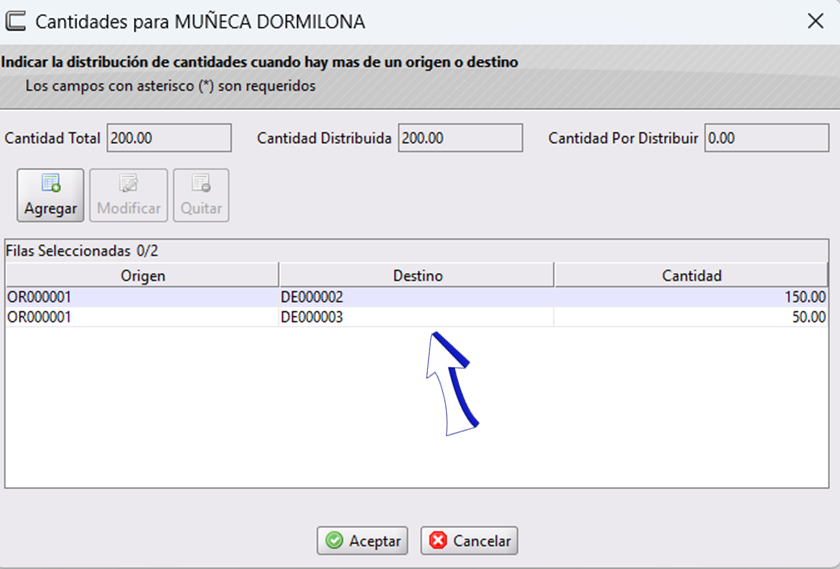The height and width of the screenshot is (569, 840).
Task: Click the red X icon on Cancelar
Action: (x=438, y=541)
